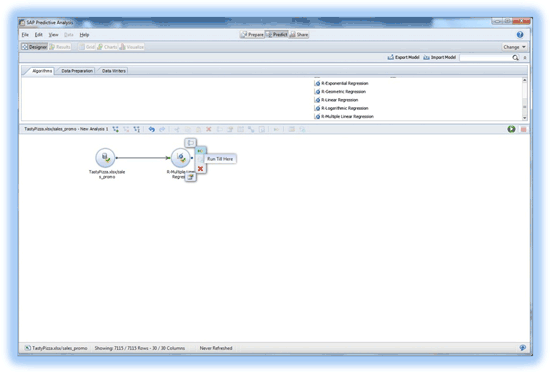
Task: Click the rename flag icon above regression node
Action: (190, 143)
